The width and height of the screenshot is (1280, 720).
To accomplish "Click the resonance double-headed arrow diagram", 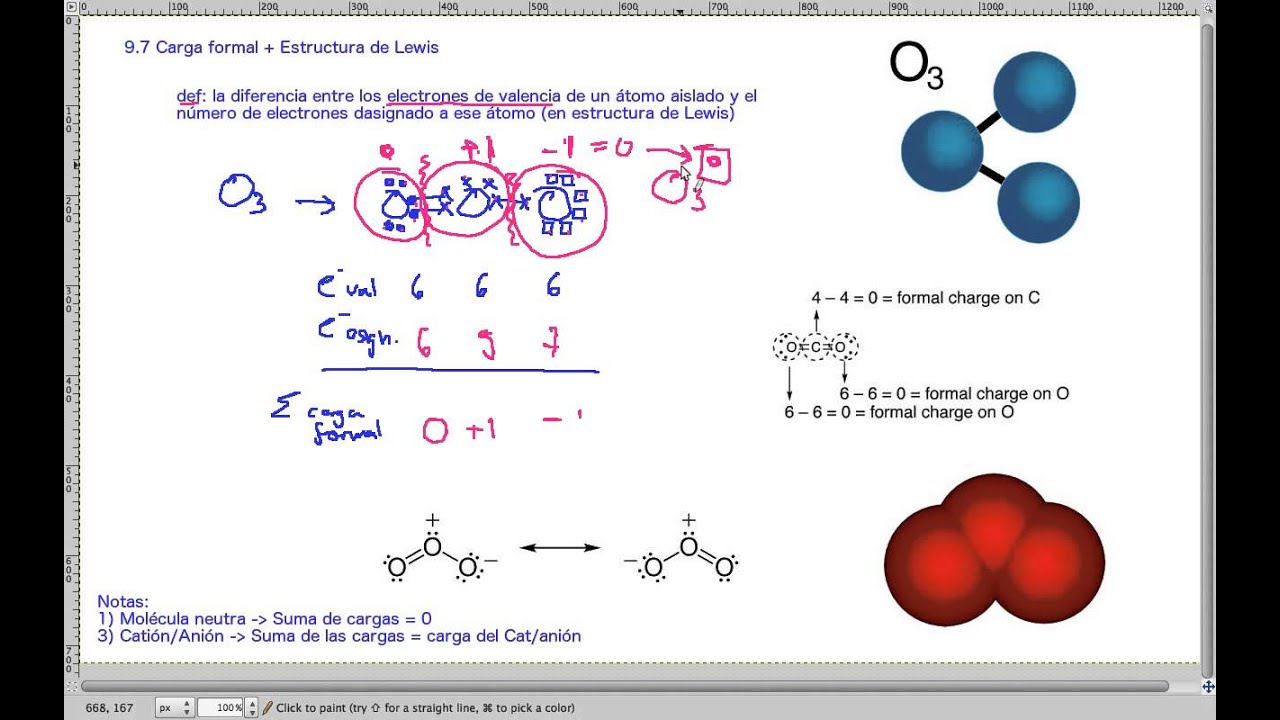I will (x=560, y=548).
